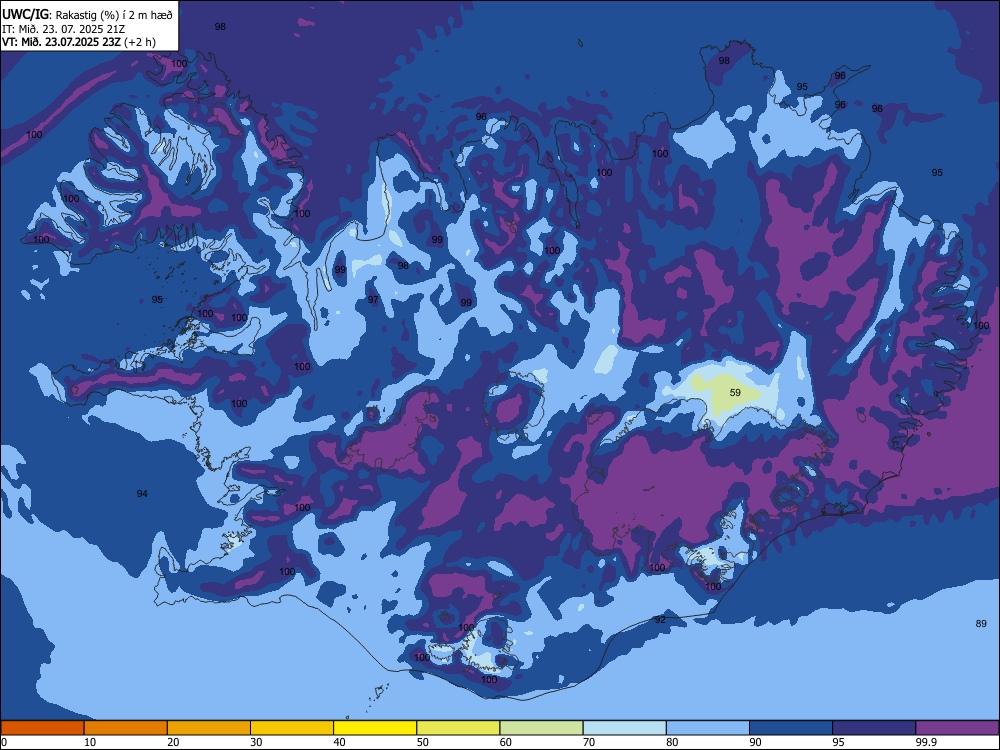Viewport: 1000px width, 750px height.
Task: Click the 95–99.9 dark indigo legend swatch
Action: [x=874, y=728]
